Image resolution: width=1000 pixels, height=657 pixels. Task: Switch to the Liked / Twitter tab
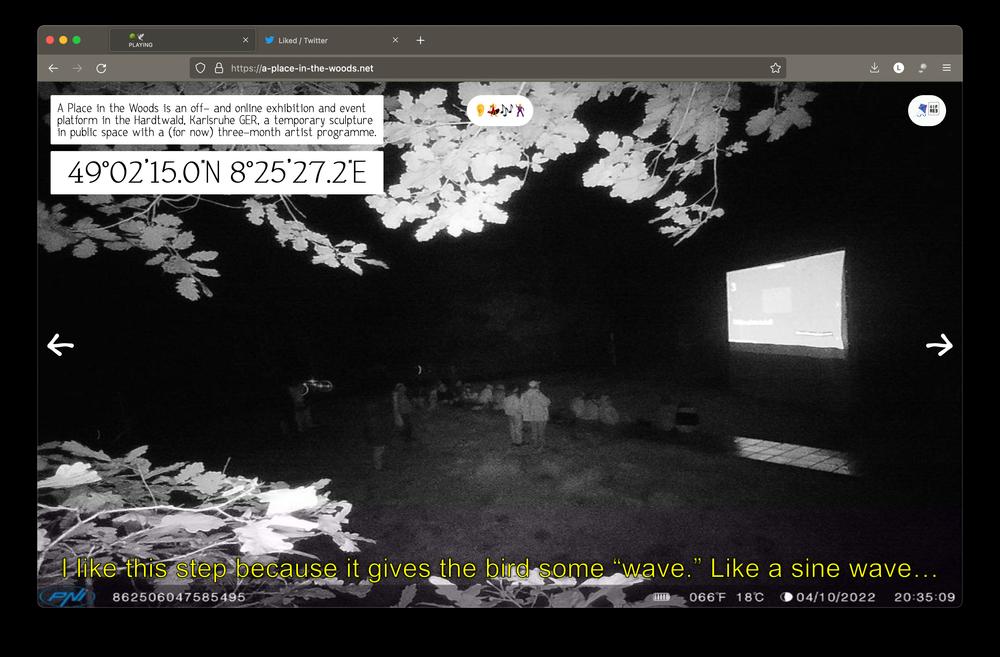coord(332,40)
